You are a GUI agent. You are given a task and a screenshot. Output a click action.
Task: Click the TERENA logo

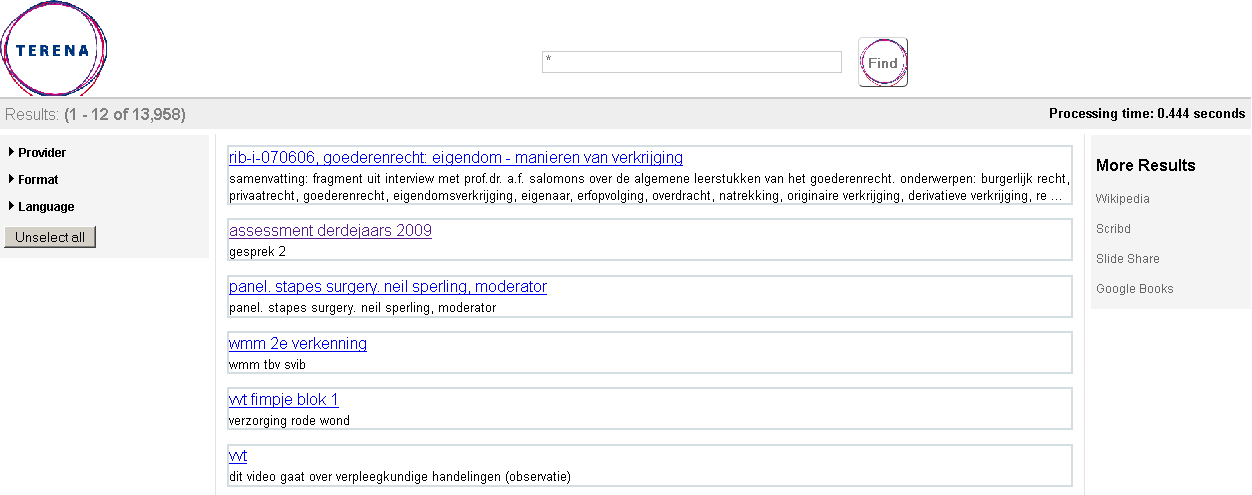coord(54,50)
